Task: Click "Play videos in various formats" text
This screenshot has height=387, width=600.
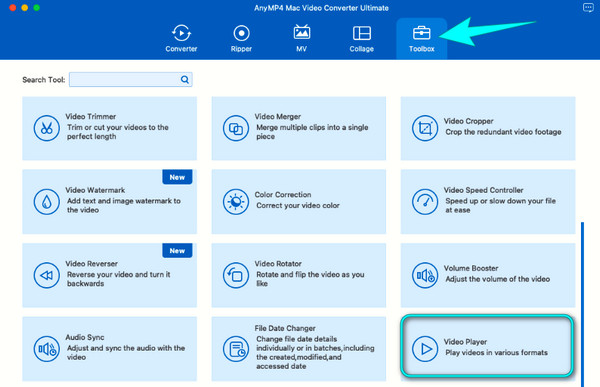Action: (x=496, y=353)
